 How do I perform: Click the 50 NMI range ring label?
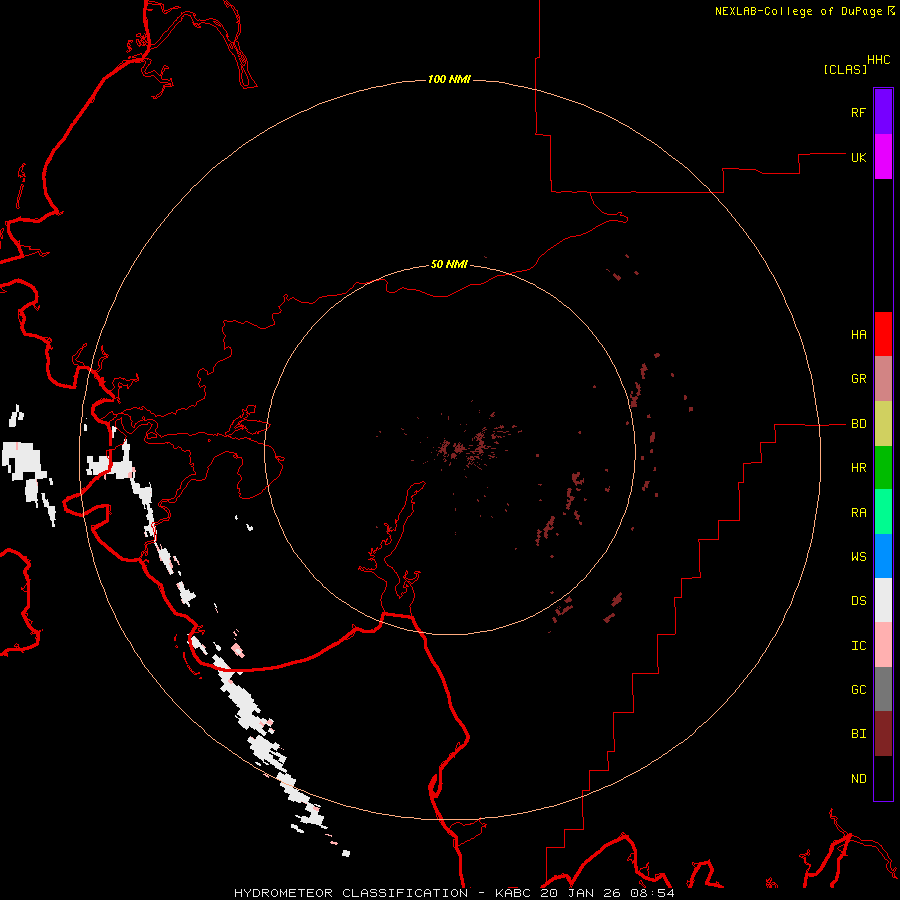[449, 264]
